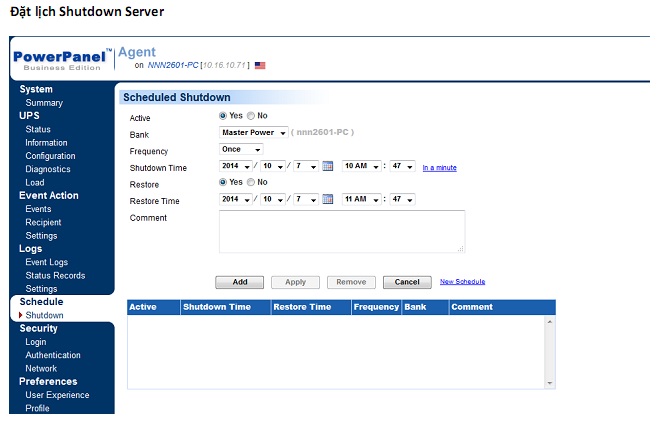Open Summary under System menu
The height and width of the screenshot is (432, 666).
coord(44,103)
